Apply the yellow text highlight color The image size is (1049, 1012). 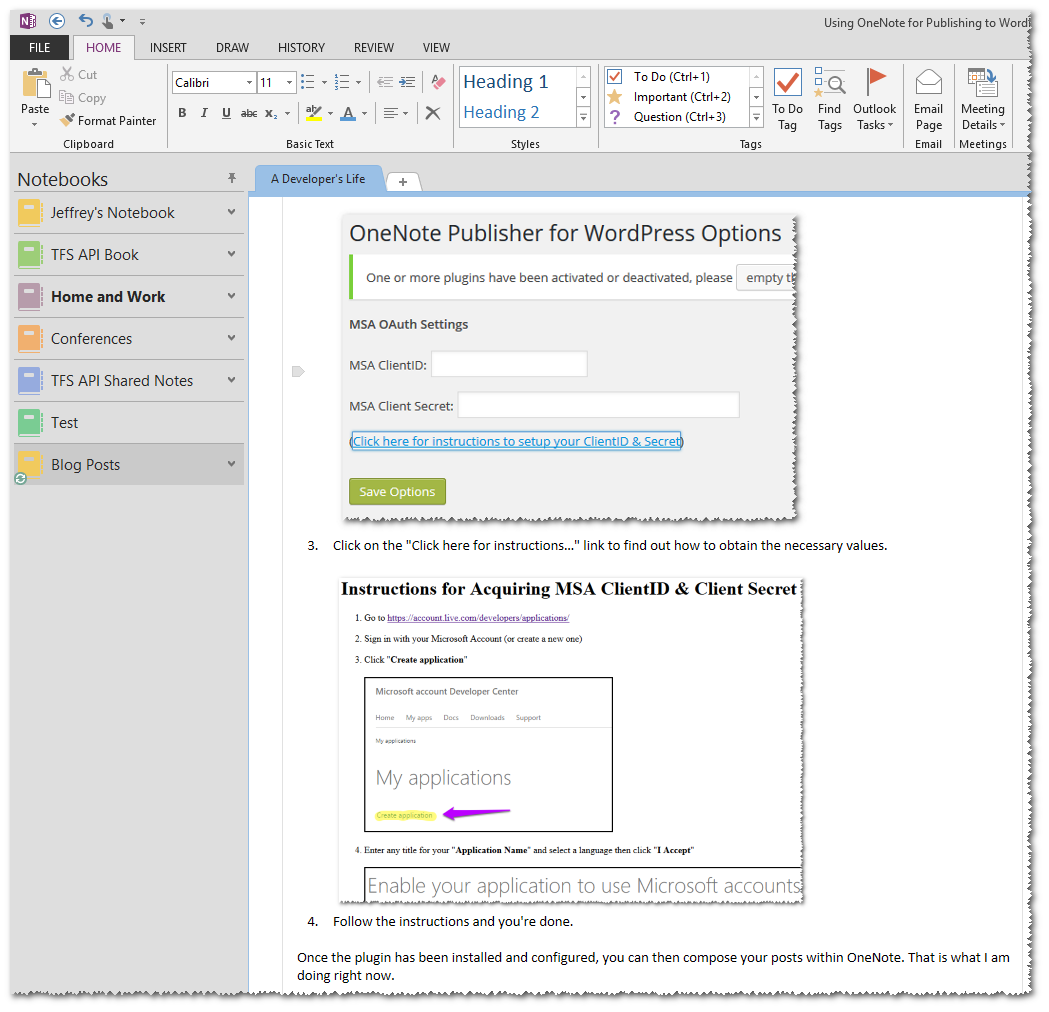pos(313,113)
